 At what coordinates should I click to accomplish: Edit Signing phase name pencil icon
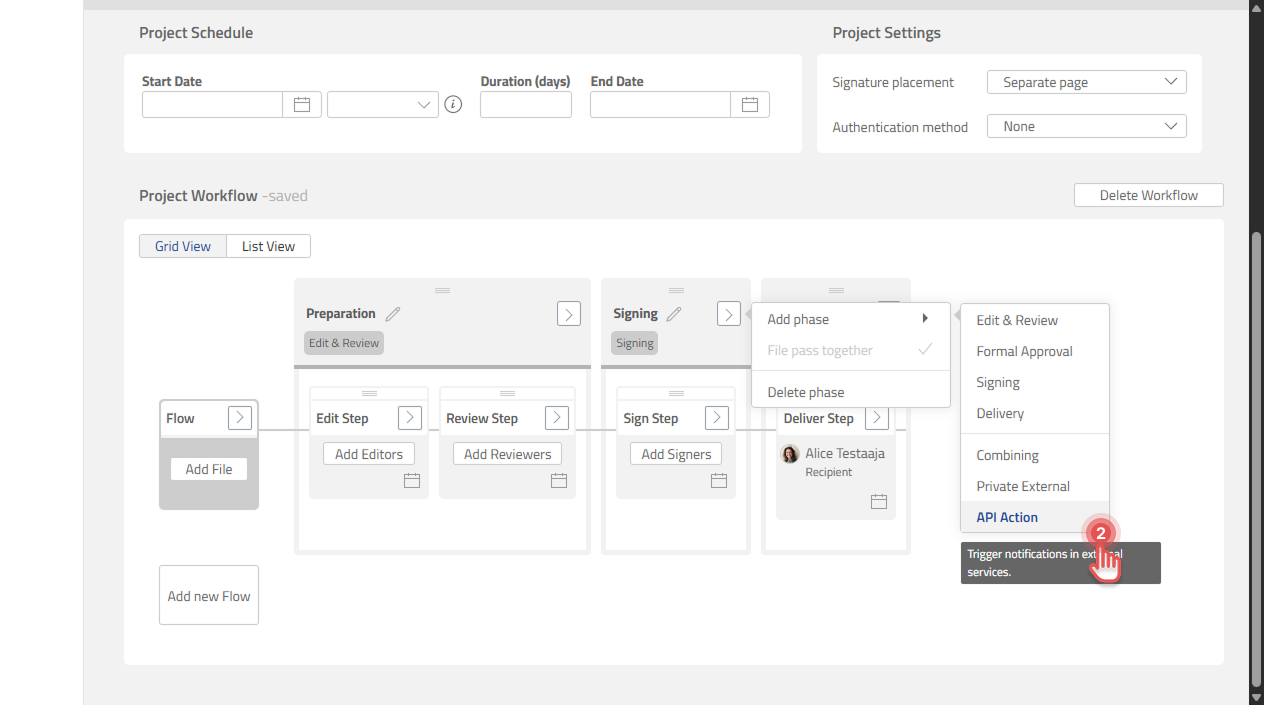coord(674,314)
